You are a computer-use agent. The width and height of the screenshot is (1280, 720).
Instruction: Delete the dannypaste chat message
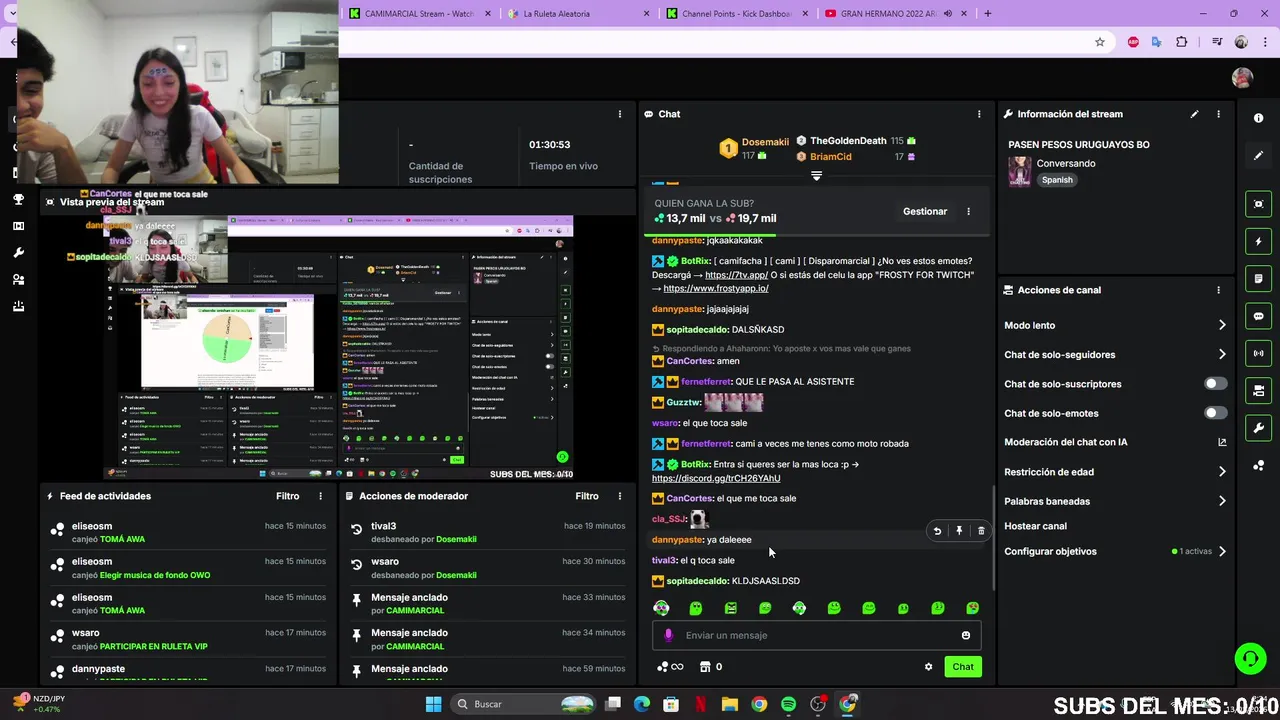pos(981,531)
